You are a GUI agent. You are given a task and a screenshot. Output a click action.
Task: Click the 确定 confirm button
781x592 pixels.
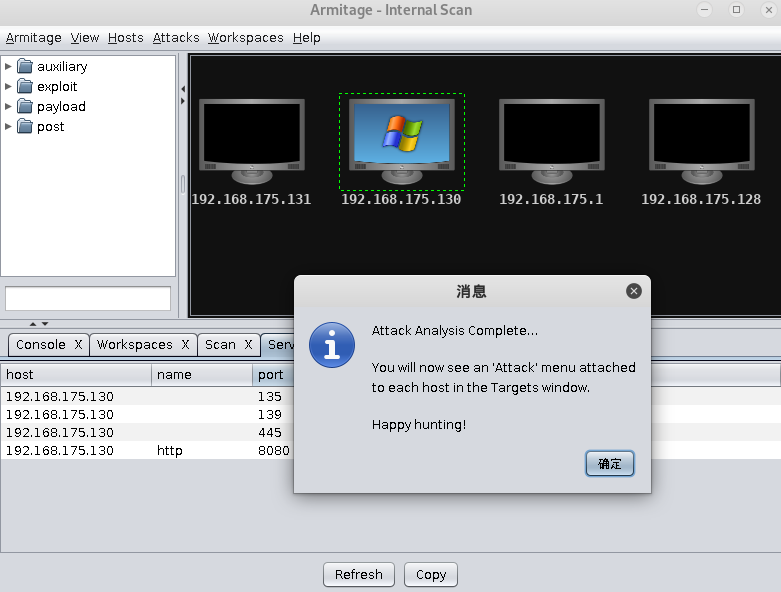[x=610, y=464]
